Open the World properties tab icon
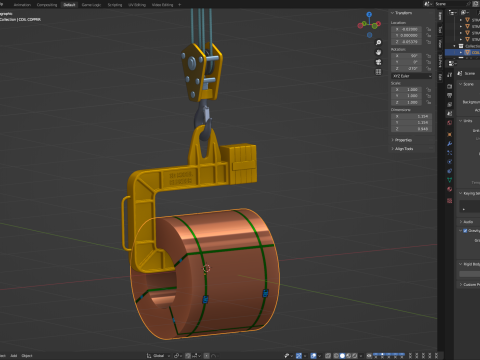Screen dimensions: 480x360 point(449,123)
